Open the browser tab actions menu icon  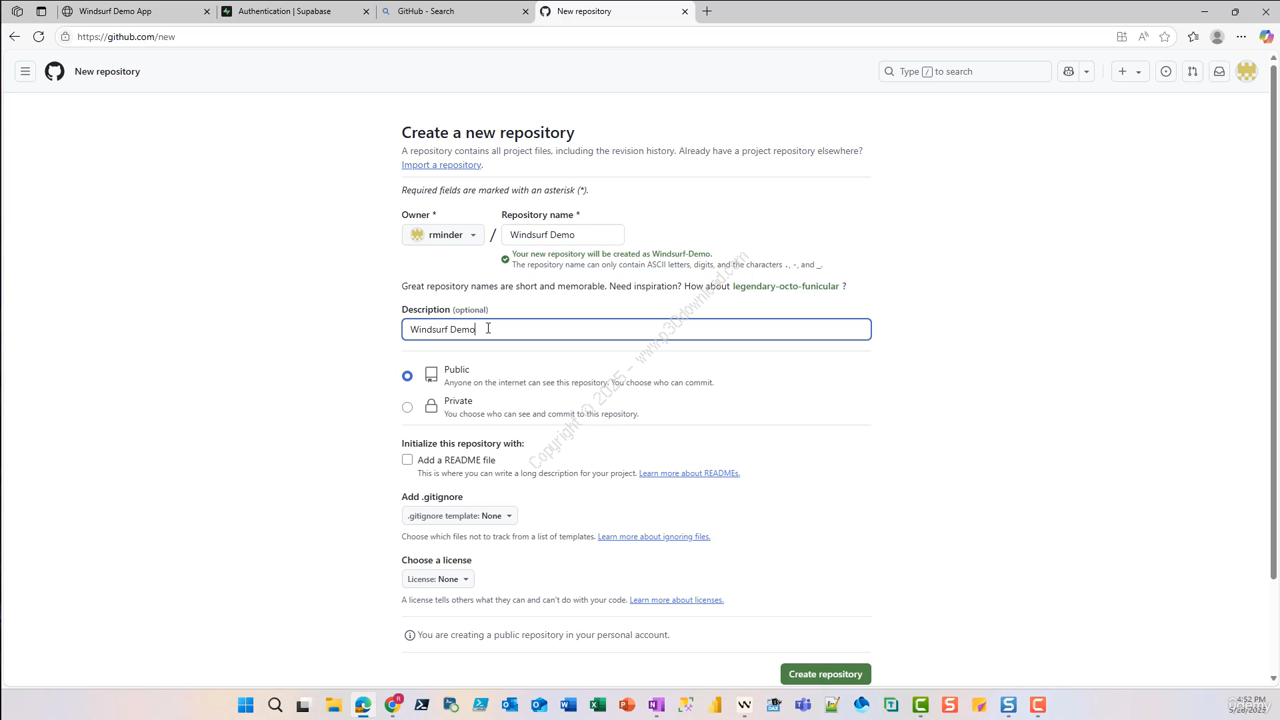point(41,11)
